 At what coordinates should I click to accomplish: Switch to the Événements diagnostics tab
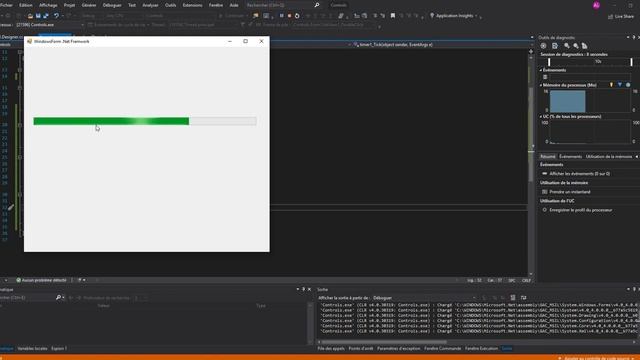[x=570, y=157]
